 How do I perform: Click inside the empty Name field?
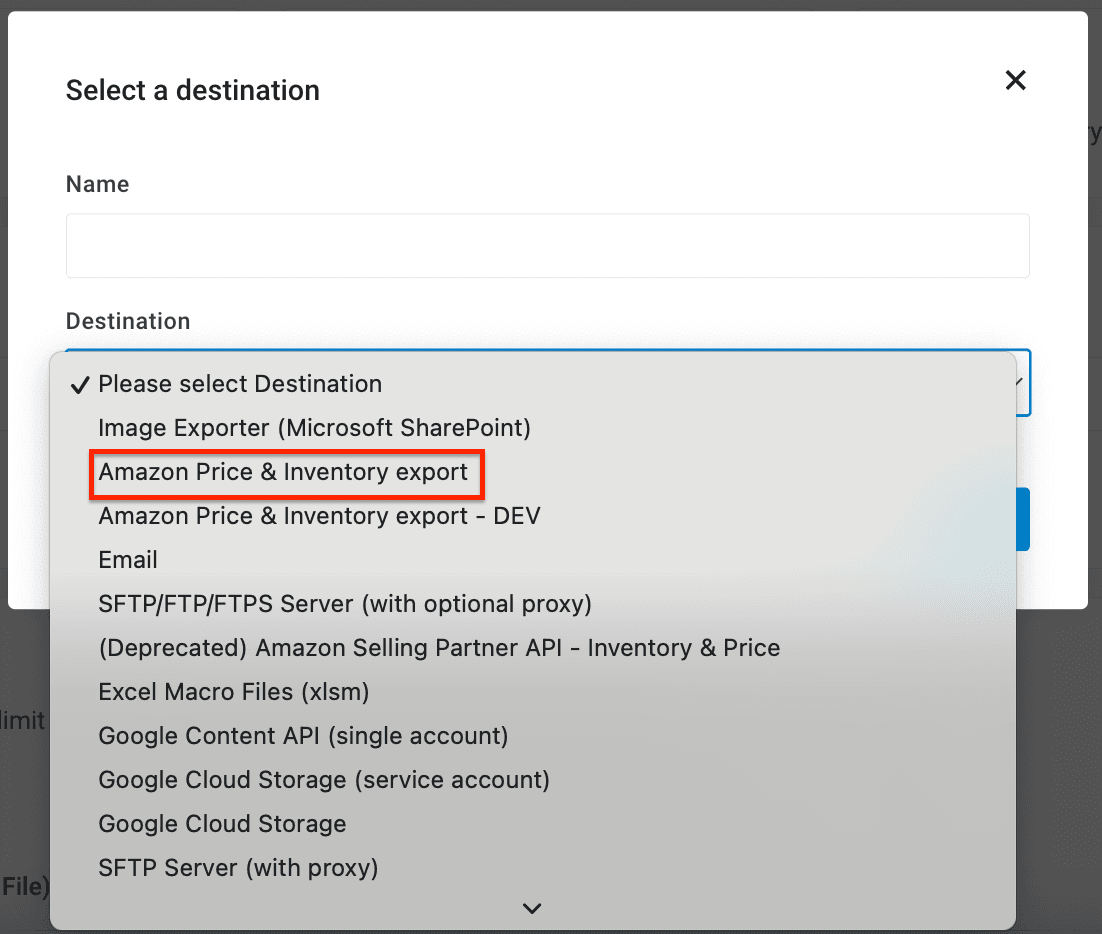(x=548, y=245)
